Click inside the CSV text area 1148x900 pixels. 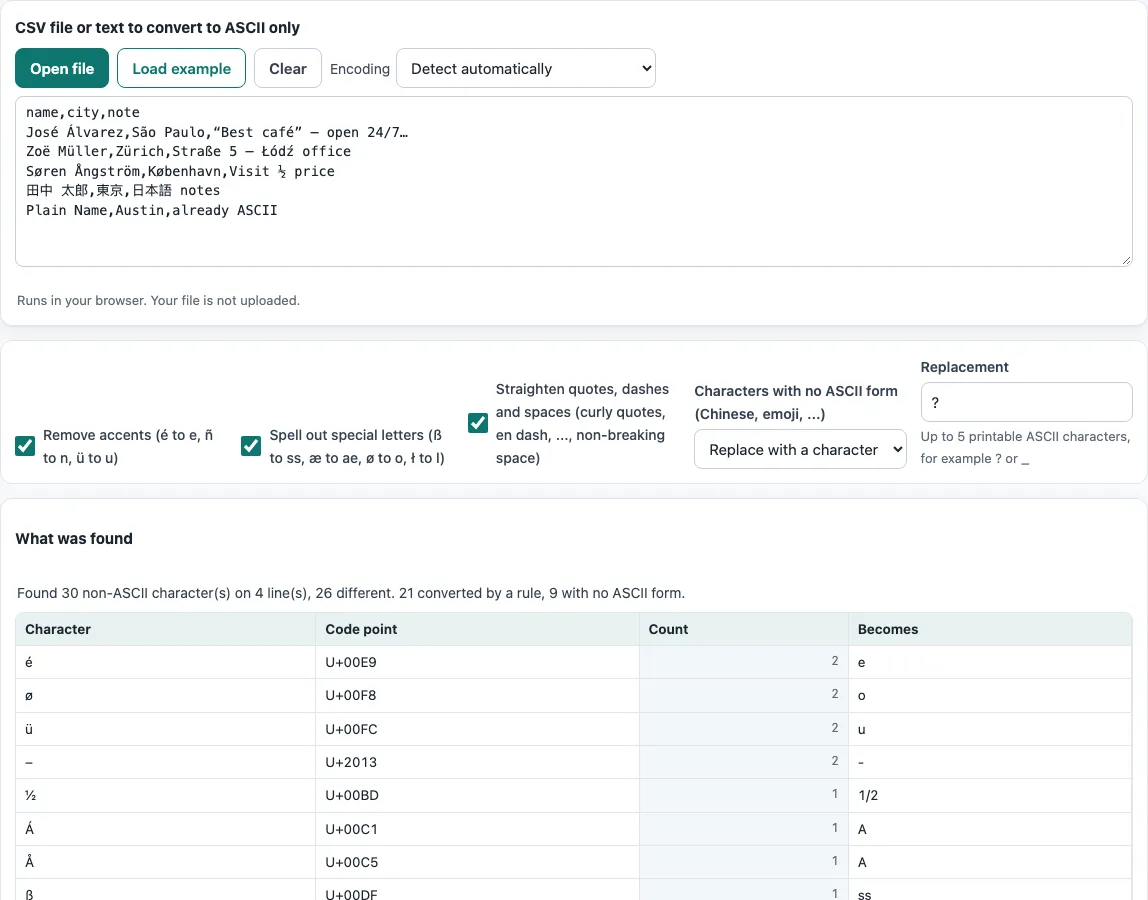574,182
